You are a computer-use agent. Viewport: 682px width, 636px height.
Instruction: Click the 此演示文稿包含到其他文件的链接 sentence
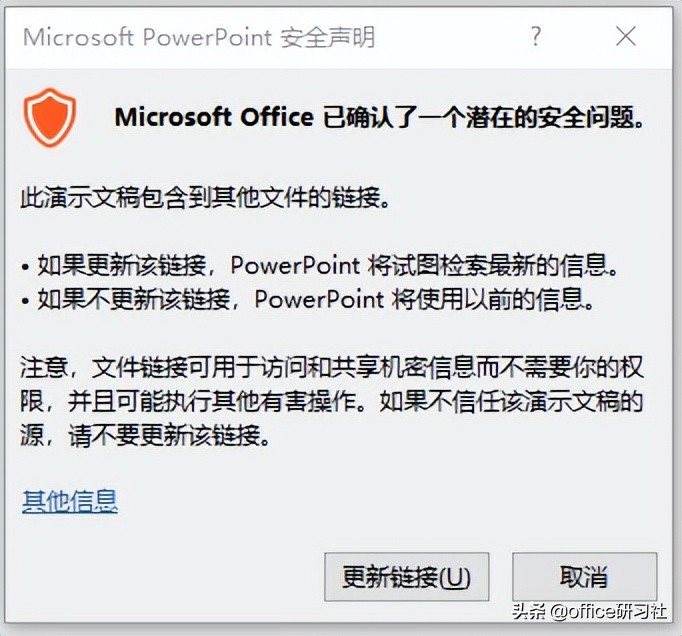coord(205,198)
